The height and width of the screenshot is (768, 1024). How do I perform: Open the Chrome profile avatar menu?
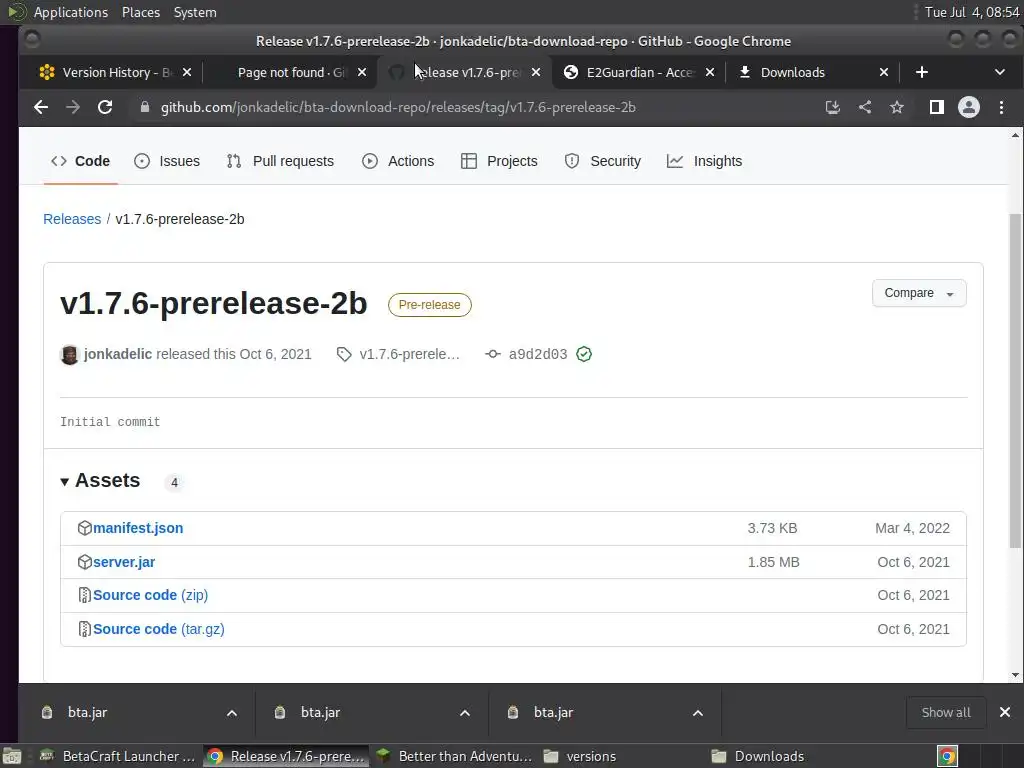(x=968, y=107)
